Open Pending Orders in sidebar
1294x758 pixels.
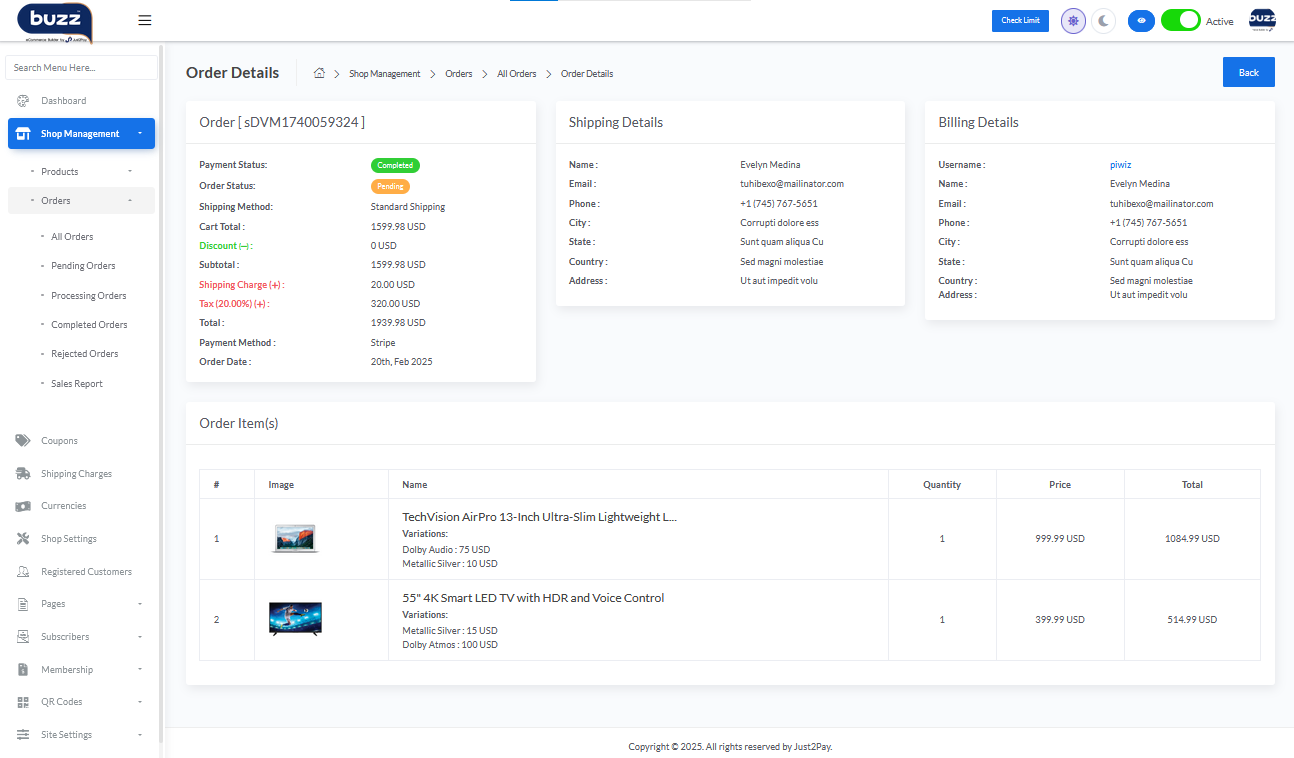pos(83,266)
